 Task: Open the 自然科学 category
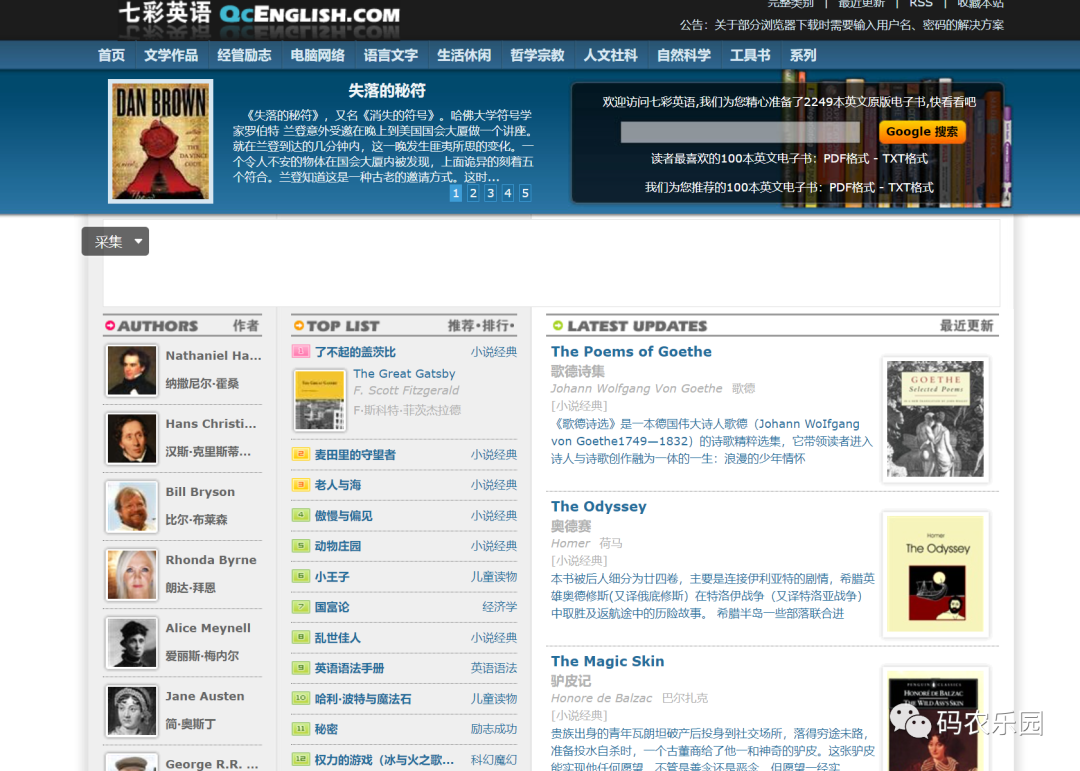[684, 55]
